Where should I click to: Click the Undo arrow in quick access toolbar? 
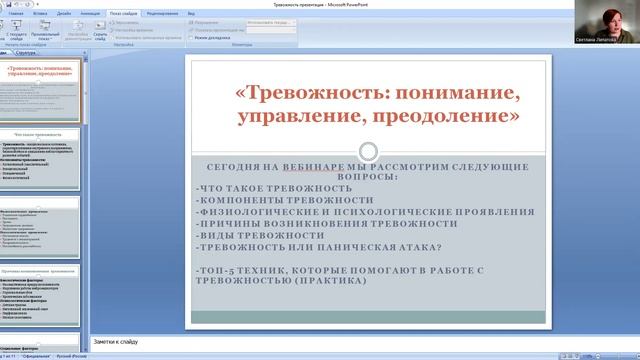coord(17,4)
